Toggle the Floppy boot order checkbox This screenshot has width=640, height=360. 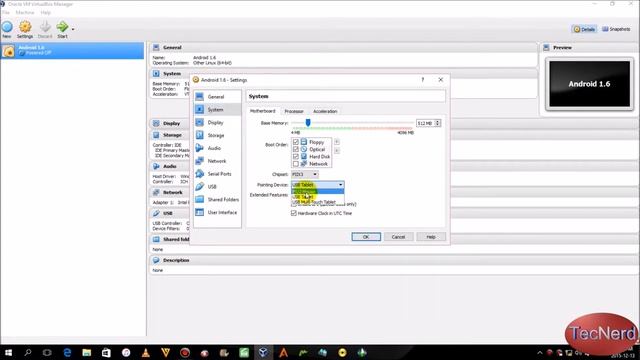coord(296,142)
